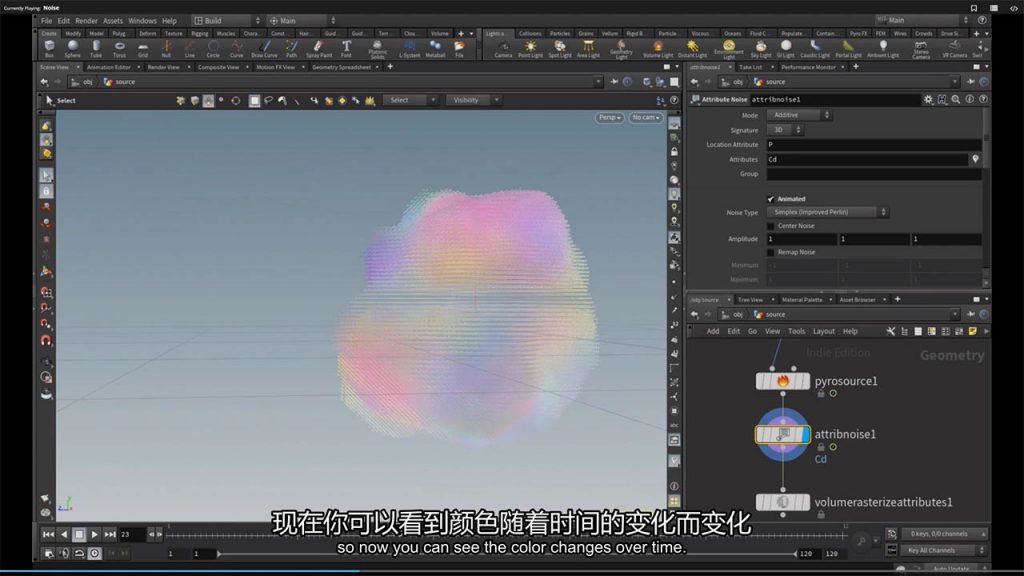Create a Box with the shelf tool
1024x576 pixels.
pos(49,48)
